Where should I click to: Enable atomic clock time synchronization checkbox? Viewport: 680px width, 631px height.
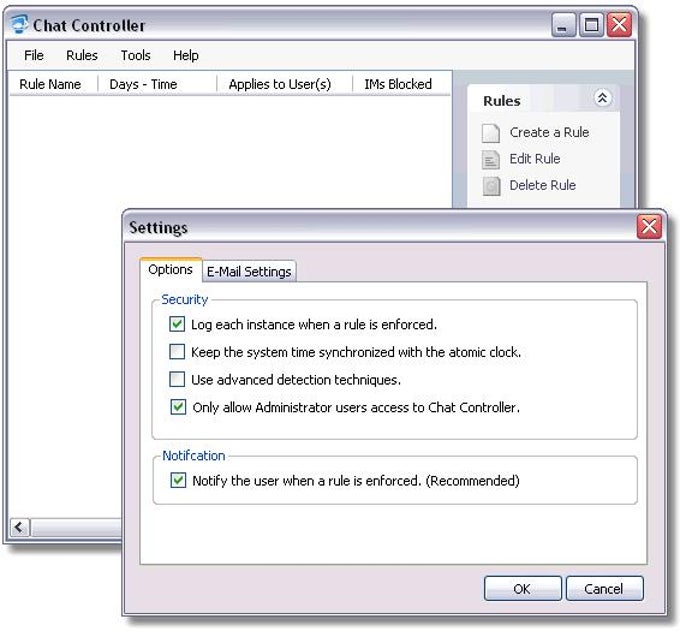point(177,352)
